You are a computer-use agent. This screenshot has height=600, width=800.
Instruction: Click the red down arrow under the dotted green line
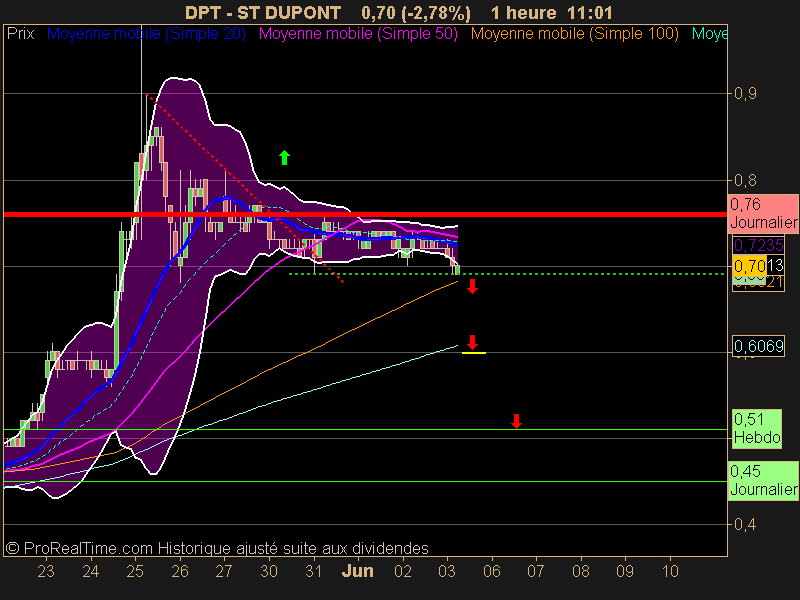pos(472,286)
